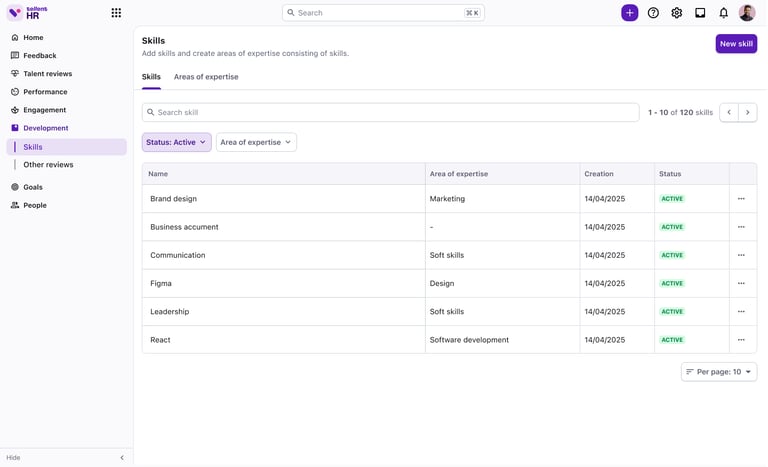This screenshot has width=768, height=467.
Task: Collapse the sidebar using Hide chevron
Action: coord(122,458)
